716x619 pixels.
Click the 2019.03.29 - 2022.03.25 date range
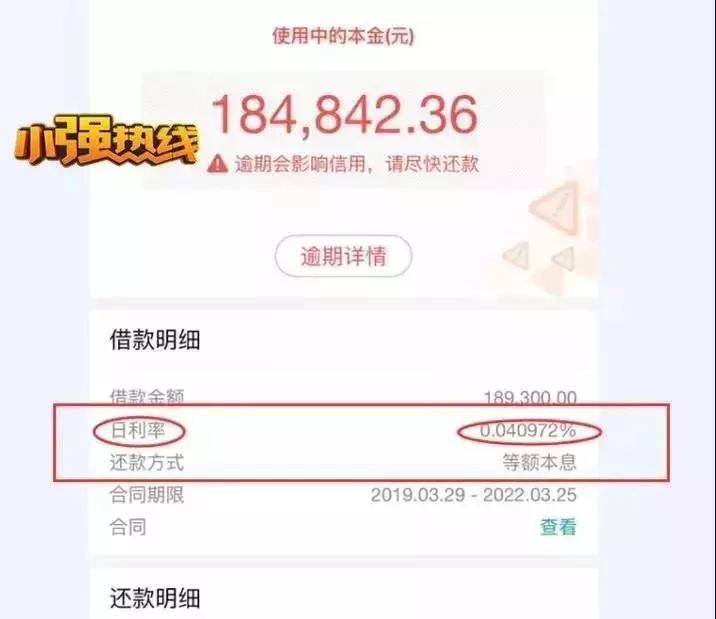point(474,495)
